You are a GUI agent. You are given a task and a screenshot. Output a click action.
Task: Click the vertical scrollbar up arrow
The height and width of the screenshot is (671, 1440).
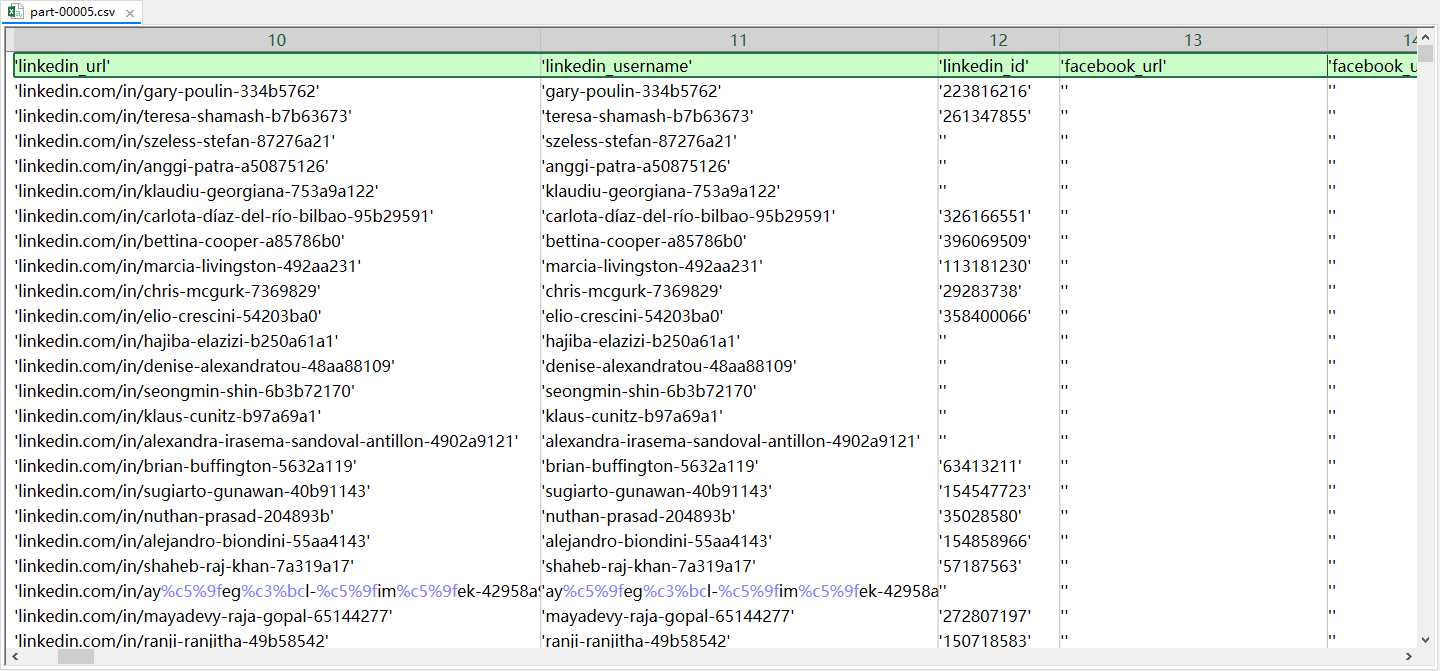click(1426, 36)
